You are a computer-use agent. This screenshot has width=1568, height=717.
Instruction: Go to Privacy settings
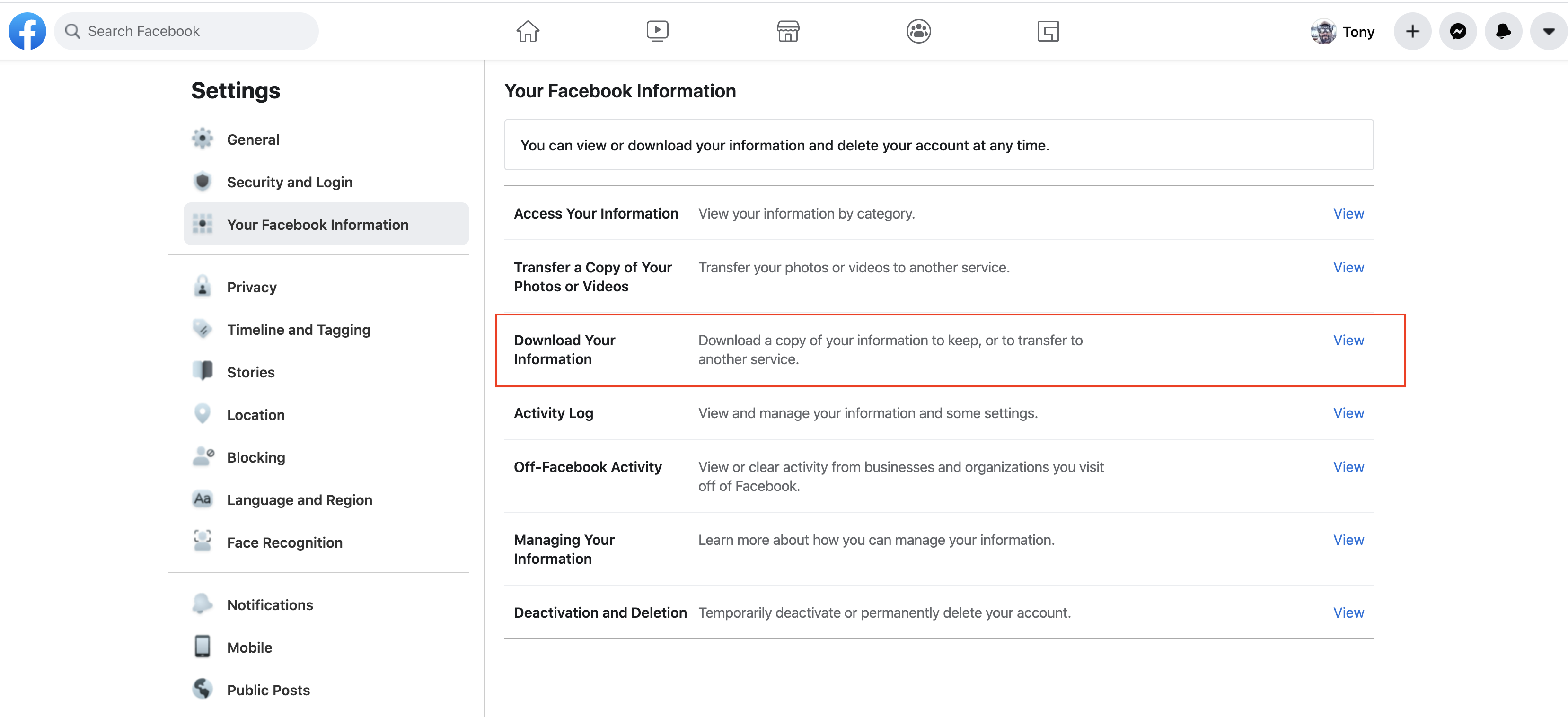[251, 287]
